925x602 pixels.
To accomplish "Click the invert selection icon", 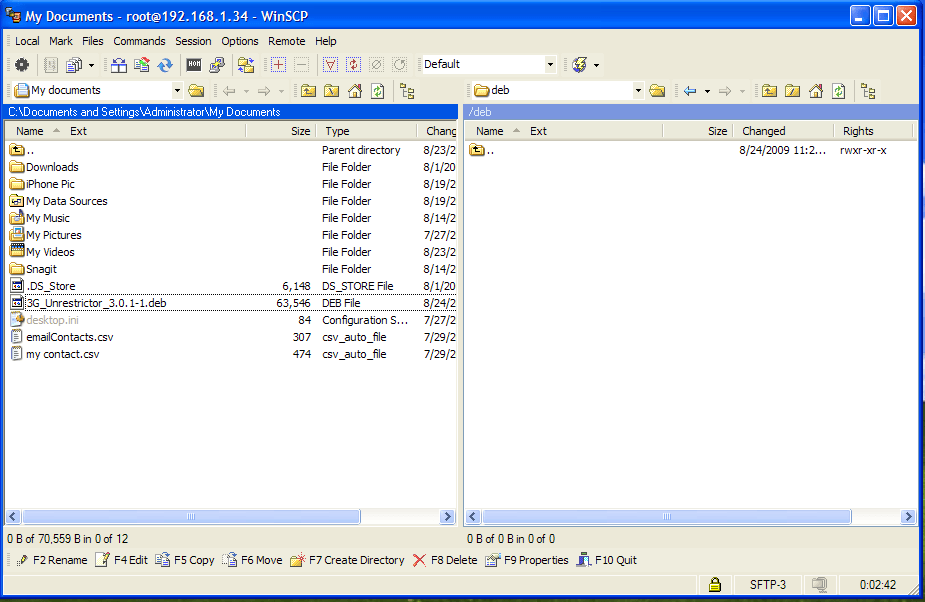I will tap(353, 65).
